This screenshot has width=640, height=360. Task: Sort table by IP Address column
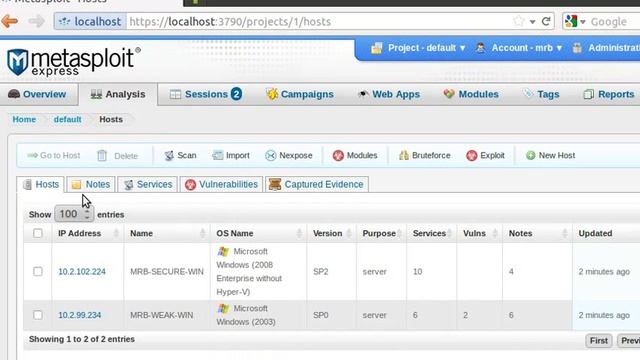(88, 233)
